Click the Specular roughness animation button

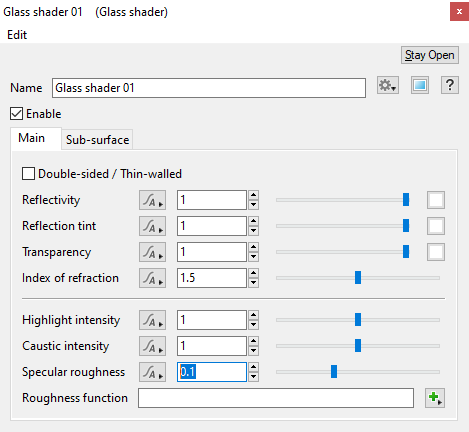click(x=152, y=372)
